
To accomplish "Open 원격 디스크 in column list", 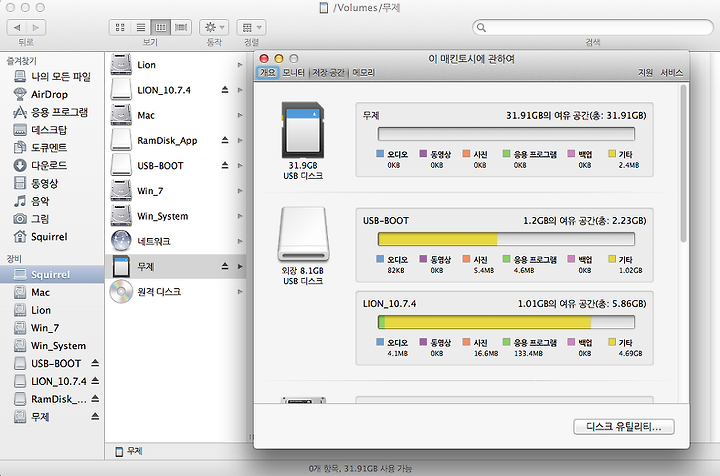I will pos(176,292).
